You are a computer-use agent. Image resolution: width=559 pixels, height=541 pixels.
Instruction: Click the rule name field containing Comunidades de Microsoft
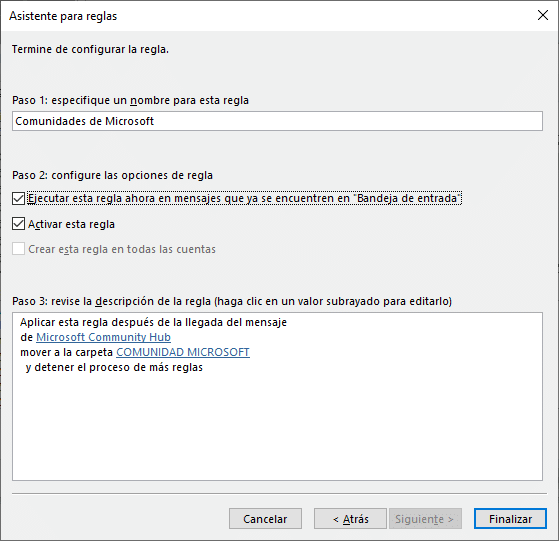point(277,121)
